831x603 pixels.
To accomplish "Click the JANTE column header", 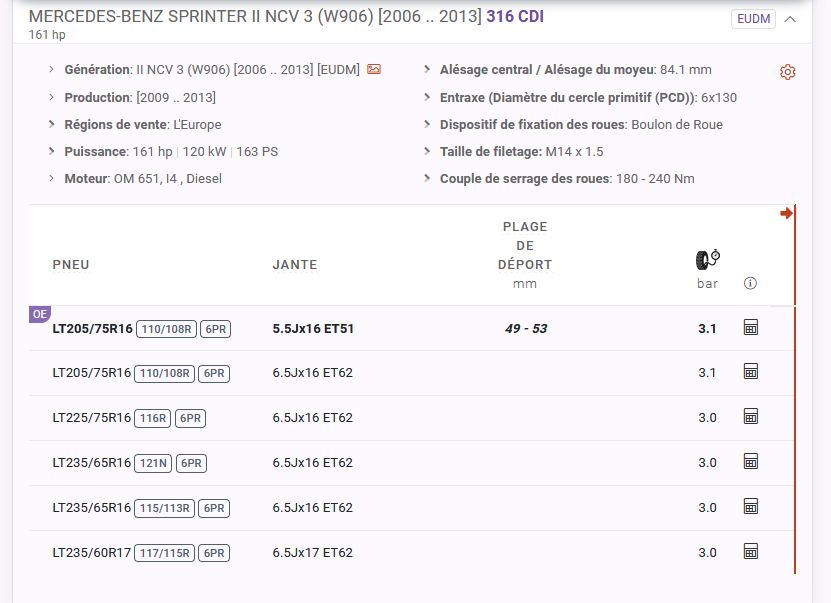I will coord(295,265).
